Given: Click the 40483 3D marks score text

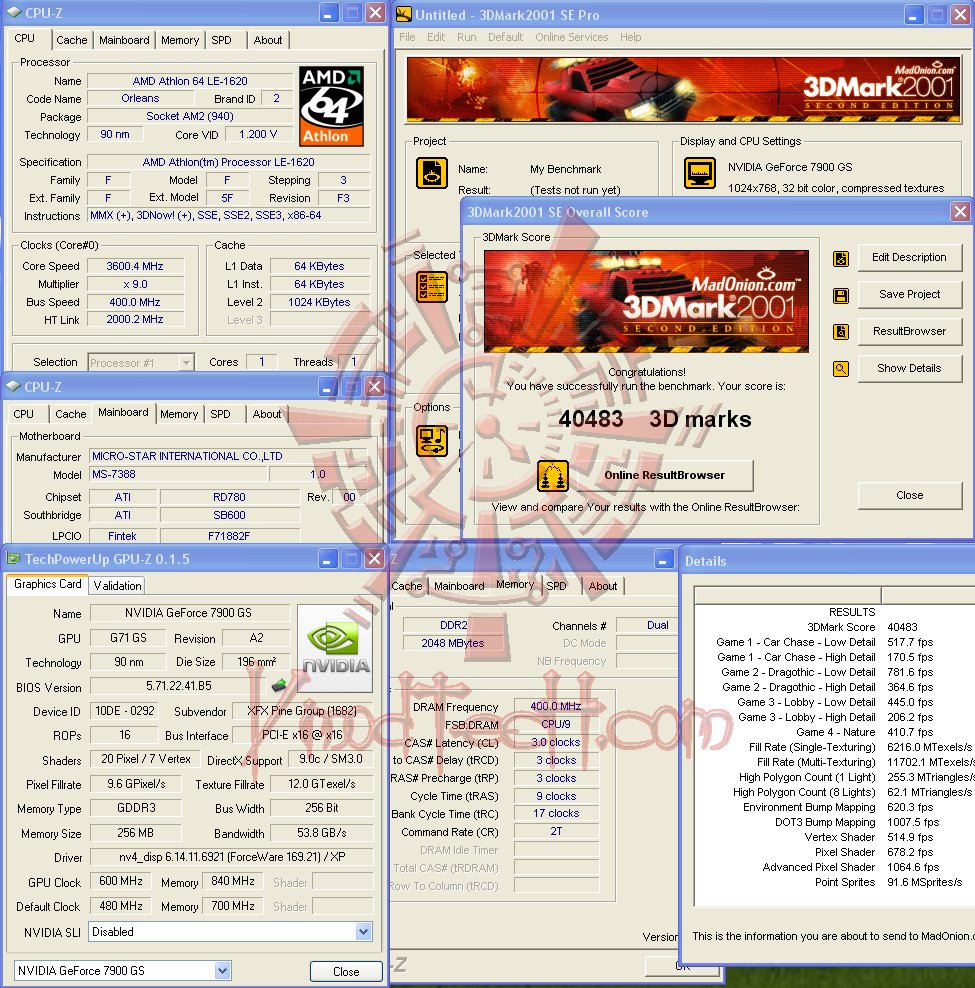Looking at the screenshot, I should point(655,419).
